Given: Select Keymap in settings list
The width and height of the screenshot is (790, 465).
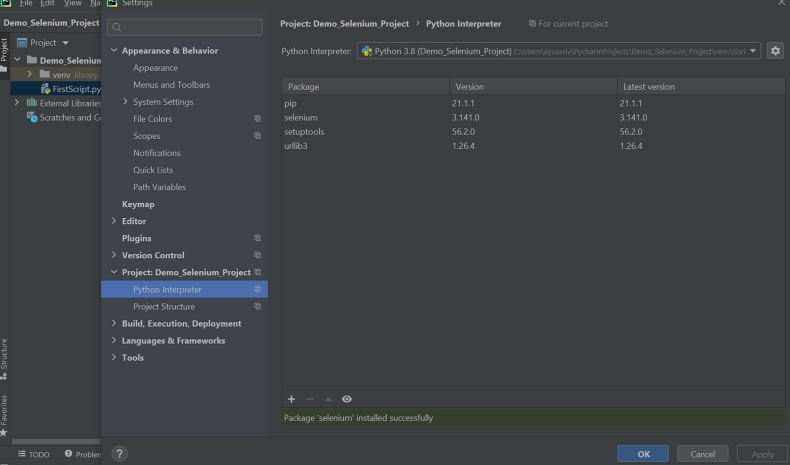Looking at the screenshot, I should [138, 204].
